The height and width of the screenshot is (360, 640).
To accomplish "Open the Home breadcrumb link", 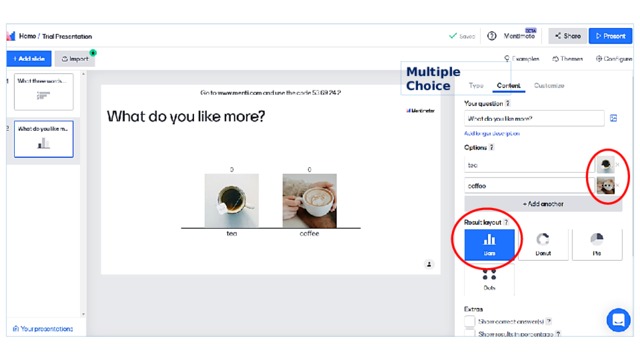I will 27,36.
